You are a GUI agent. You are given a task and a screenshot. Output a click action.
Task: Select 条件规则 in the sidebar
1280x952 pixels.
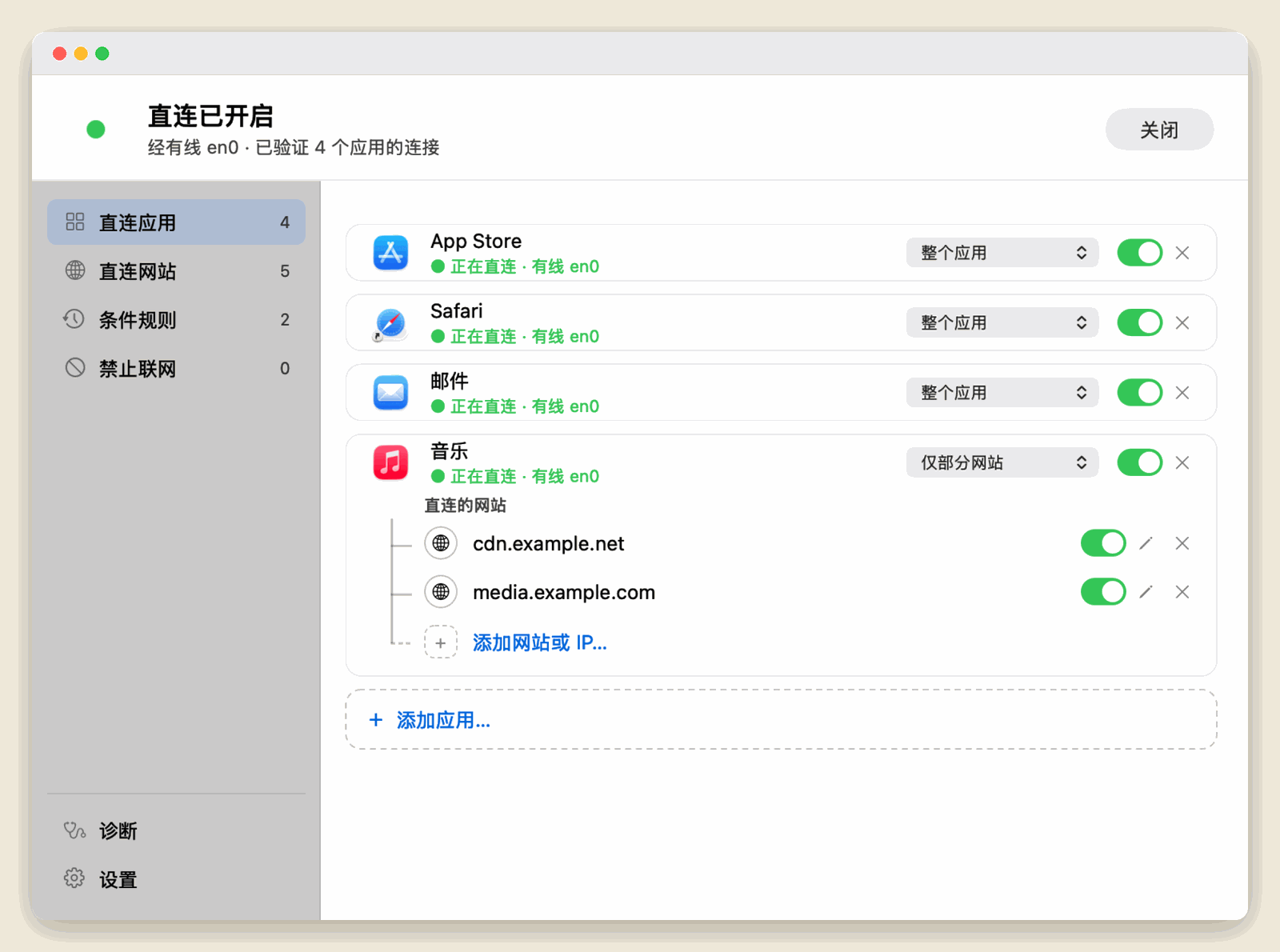click(x=176, y=320)
